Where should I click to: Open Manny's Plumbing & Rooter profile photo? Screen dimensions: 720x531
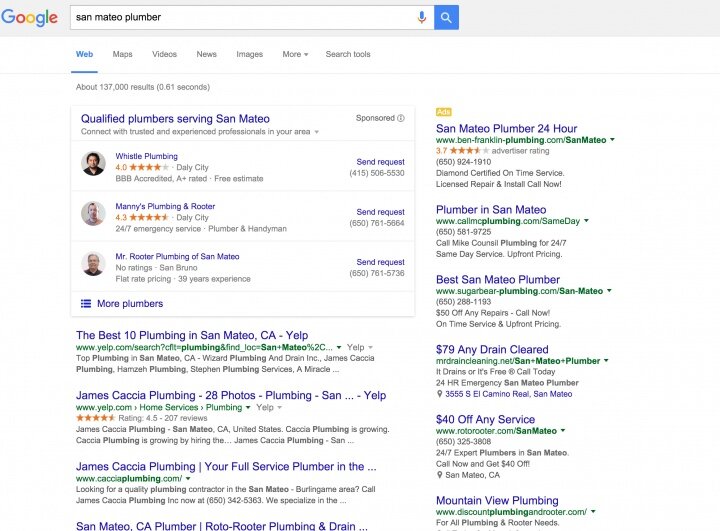coord(93,214)
